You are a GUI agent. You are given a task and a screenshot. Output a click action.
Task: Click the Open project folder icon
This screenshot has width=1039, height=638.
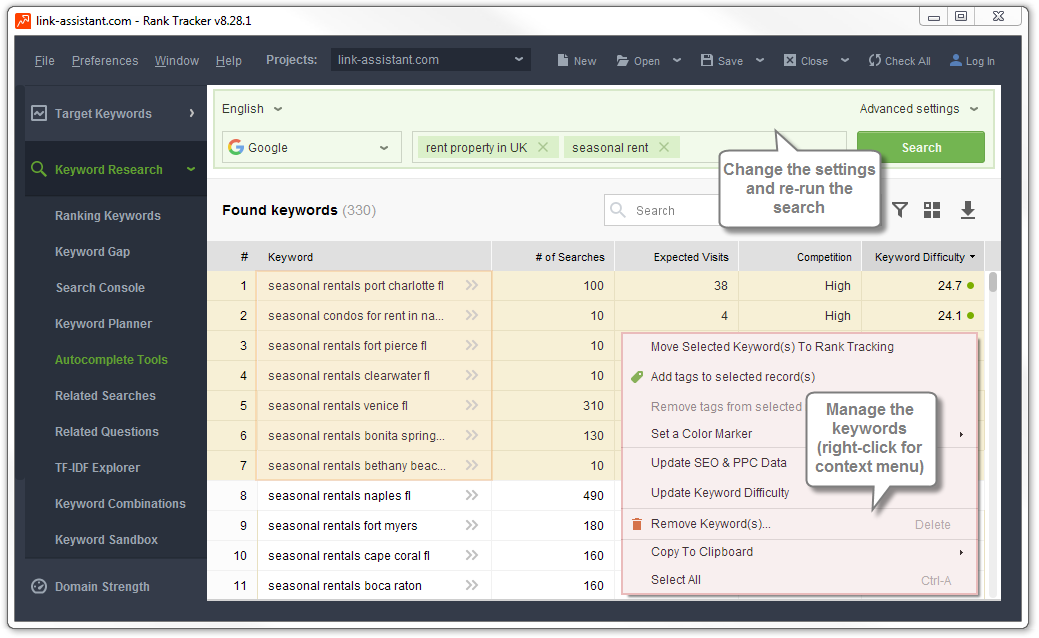click(x=622, y=60)
